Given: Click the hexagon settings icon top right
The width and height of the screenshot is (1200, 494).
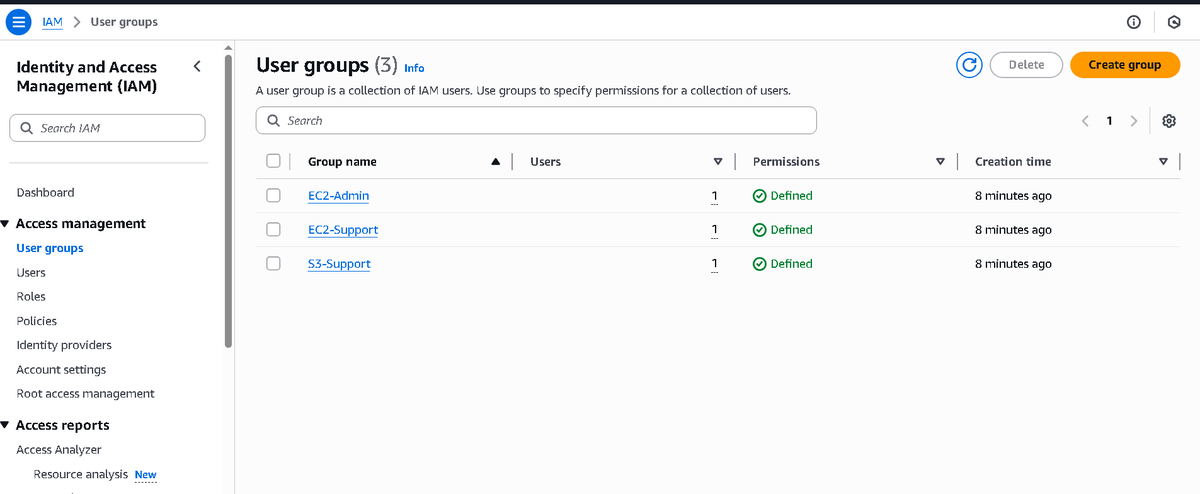Looking at the screenshot, I should pos(1174,22).
